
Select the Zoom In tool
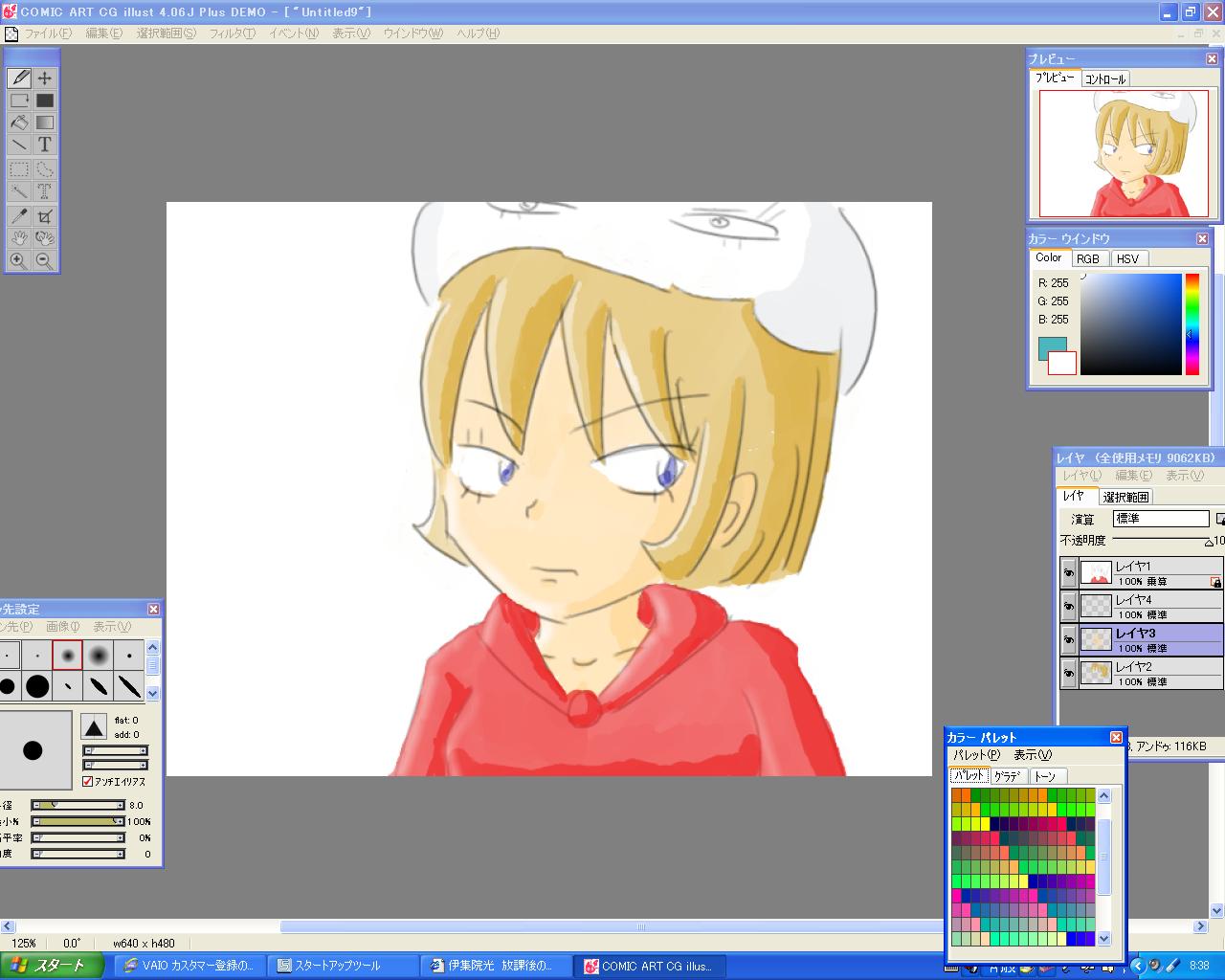(x=19, y=260)
